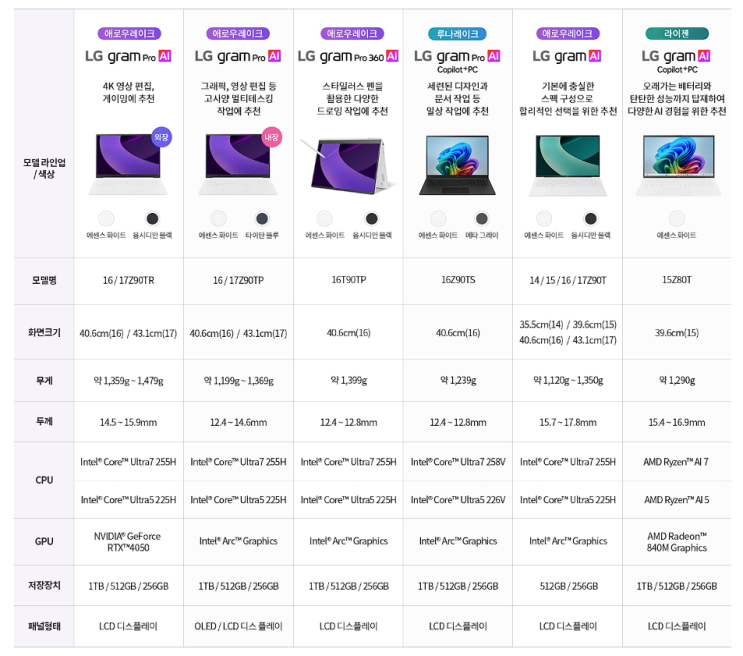Click model name 16 / 17Z90TR
This screenshot has width=743, height=656.
pos(128,281)
